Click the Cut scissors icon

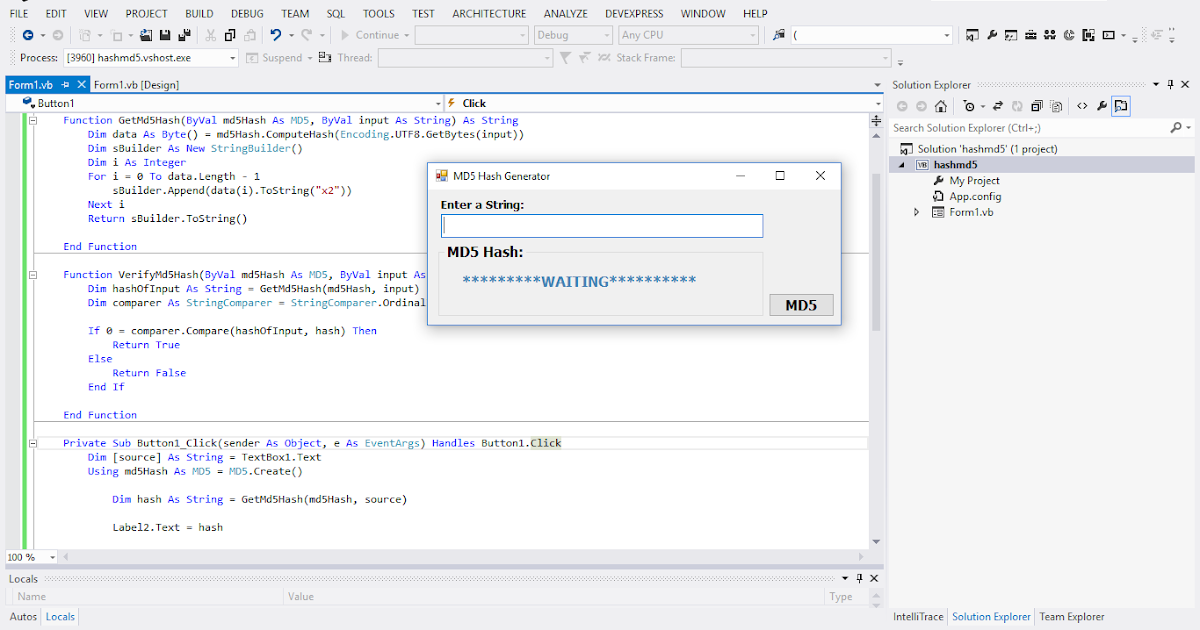pyautogui.click(x=210, y=35)
